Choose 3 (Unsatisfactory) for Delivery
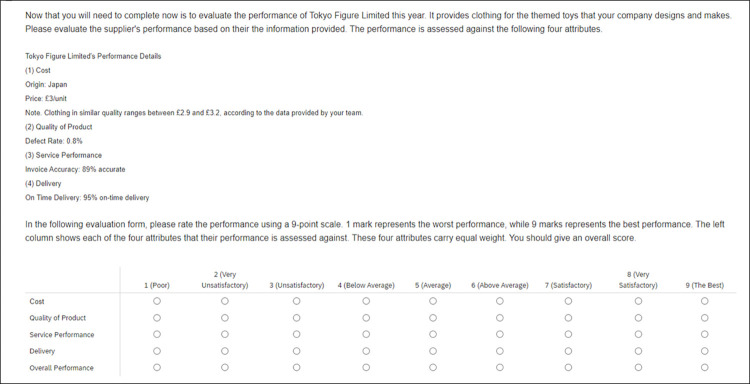This screenshot has width=750, height=384. 297,351
